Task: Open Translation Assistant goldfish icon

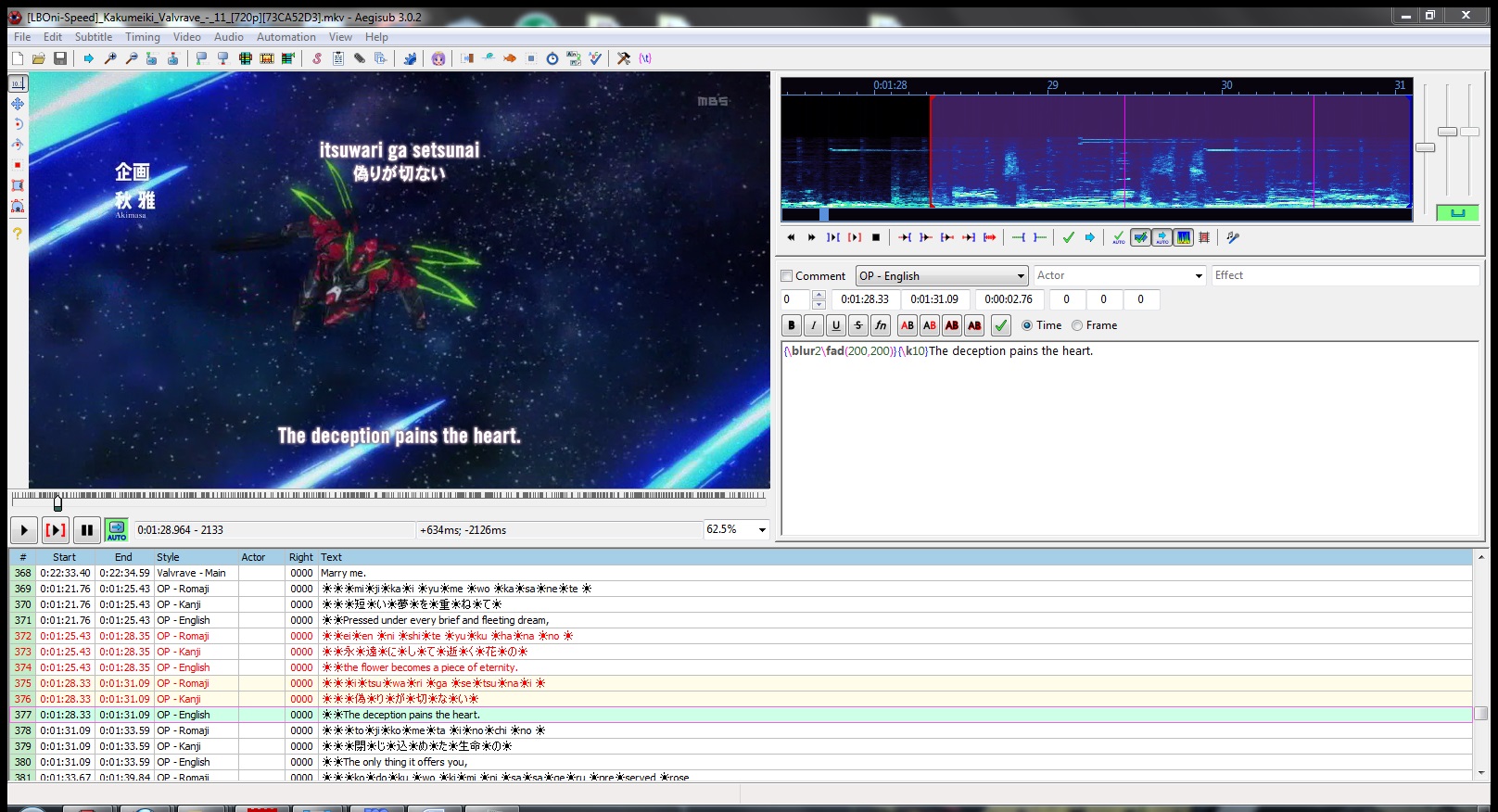Action: point(510,58)
